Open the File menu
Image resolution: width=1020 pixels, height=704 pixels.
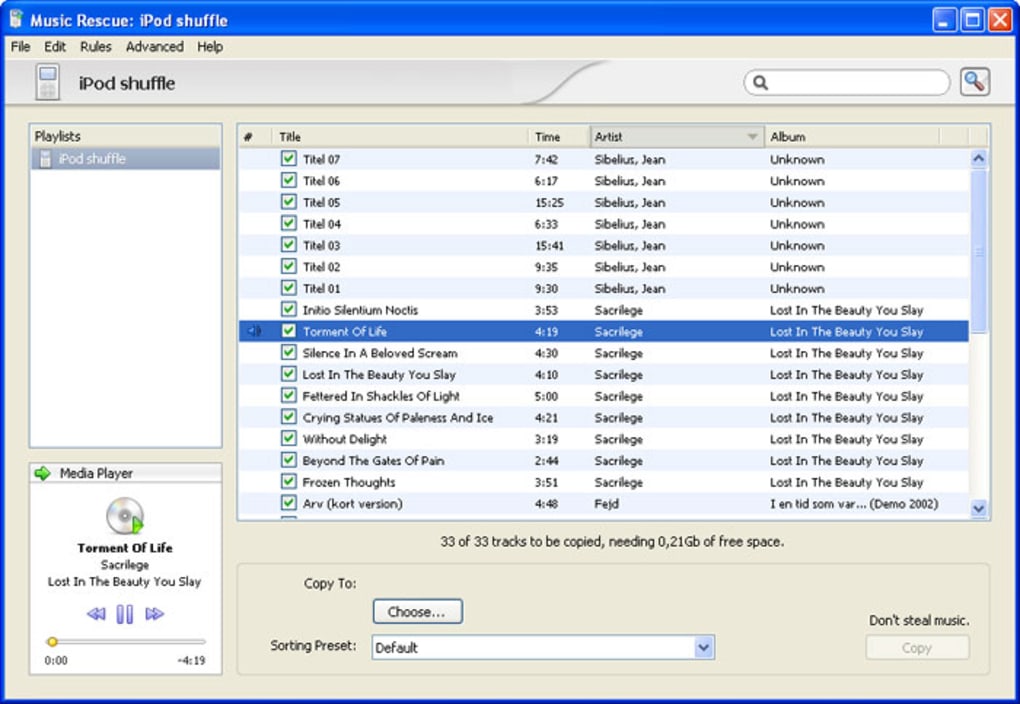[x=20, y=47]
